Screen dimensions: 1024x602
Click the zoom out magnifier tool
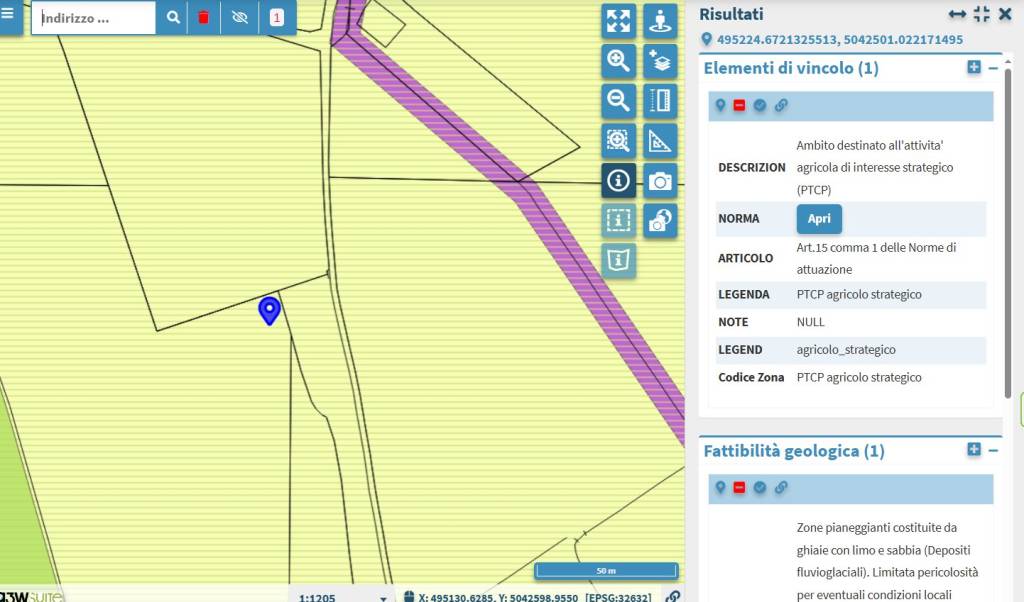[618, 100]
